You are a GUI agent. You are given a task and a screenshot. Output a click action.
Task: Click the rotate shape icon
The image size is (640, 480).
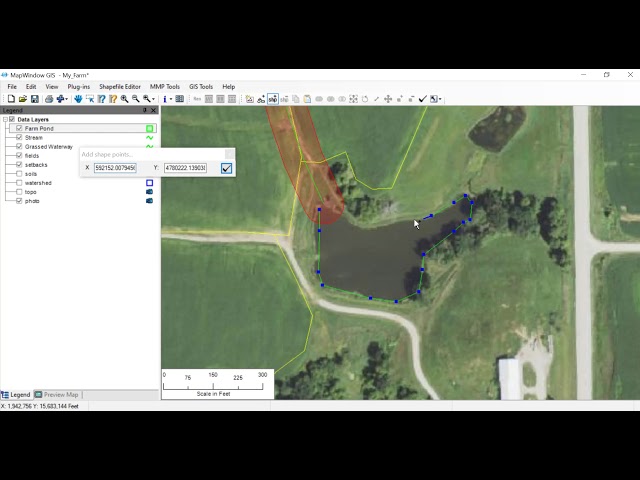click(x=365, y=99)
